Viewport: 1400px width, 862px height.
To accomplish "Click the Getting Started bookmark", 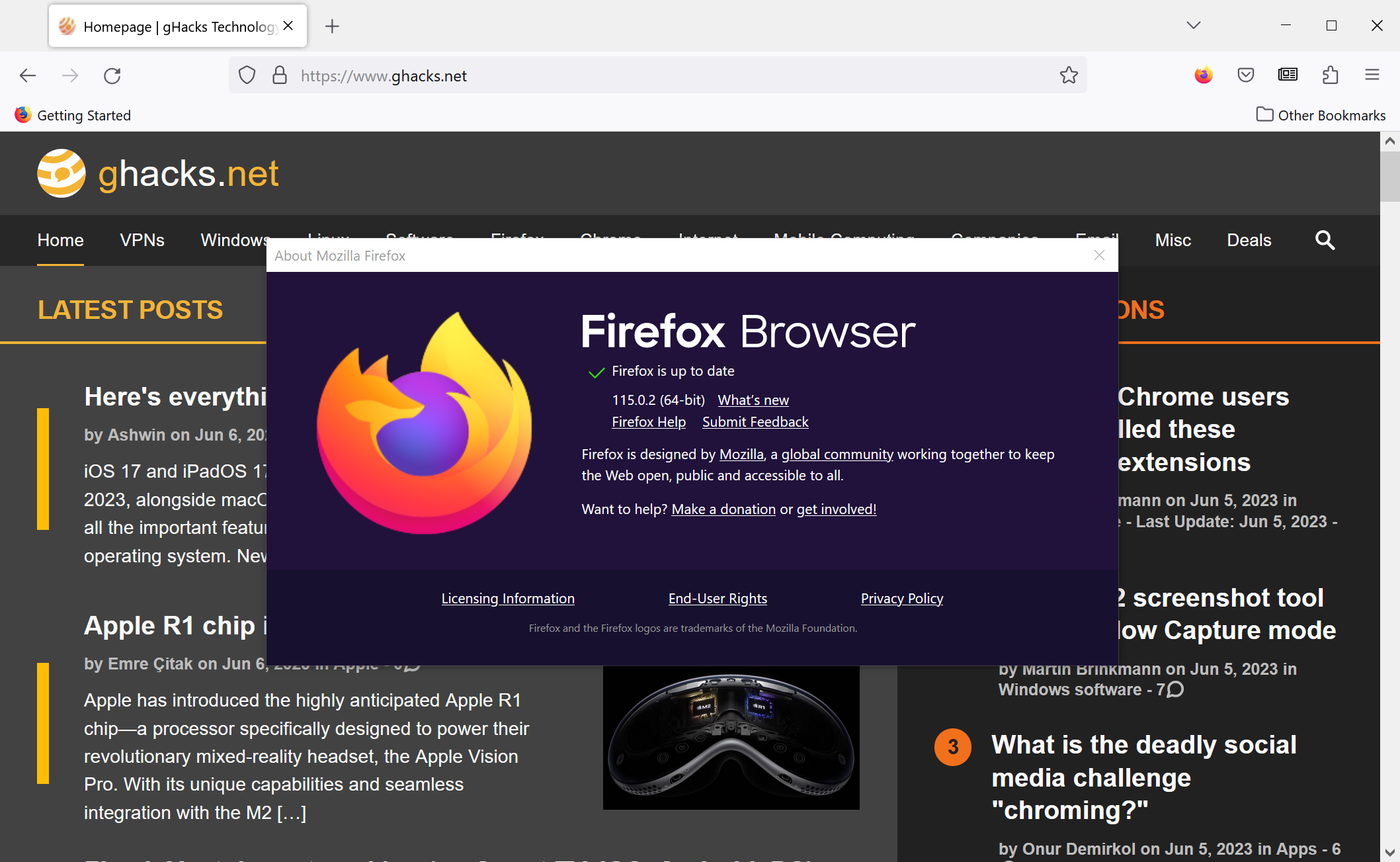I will (x=83, y=115).
